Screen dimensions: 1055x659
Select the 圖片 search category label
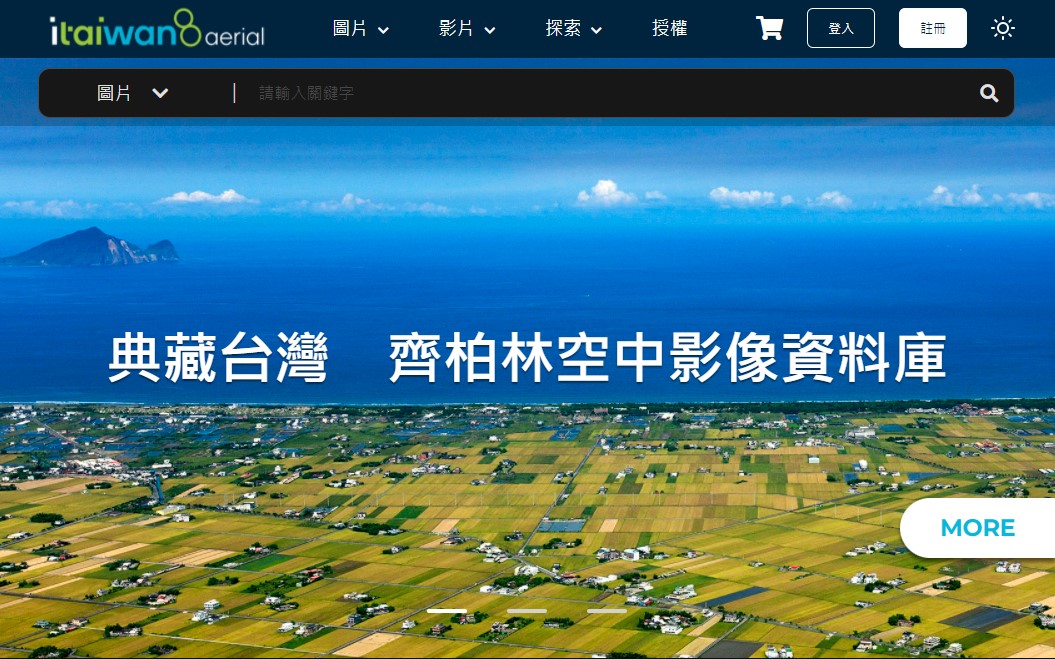(114, 93)
